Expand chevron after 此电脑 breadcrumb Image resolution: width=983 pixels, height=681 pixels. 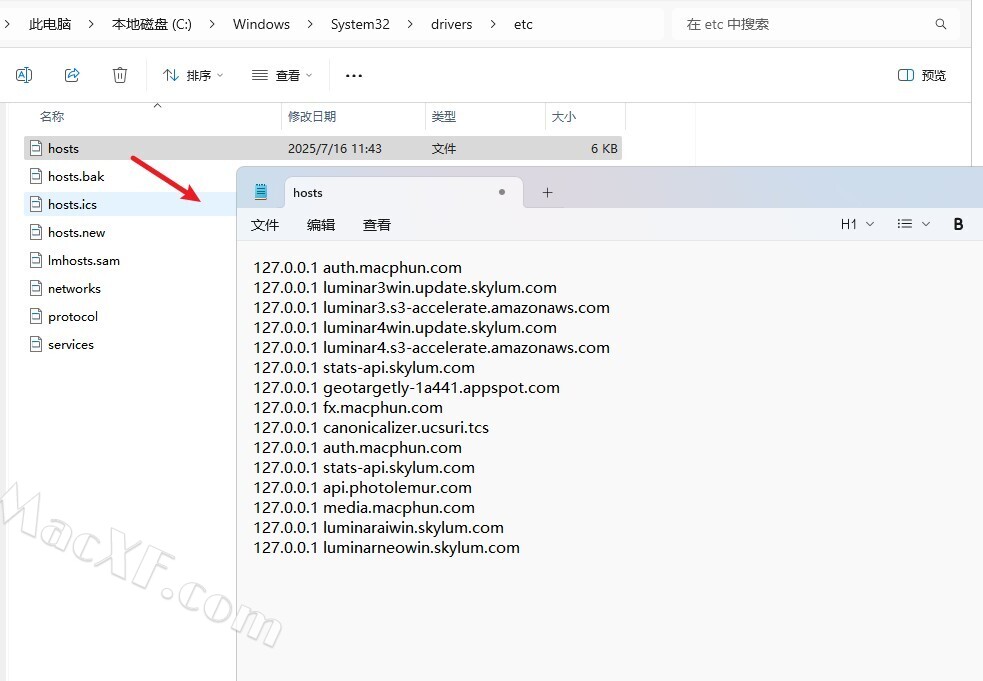tap(92, 24)
